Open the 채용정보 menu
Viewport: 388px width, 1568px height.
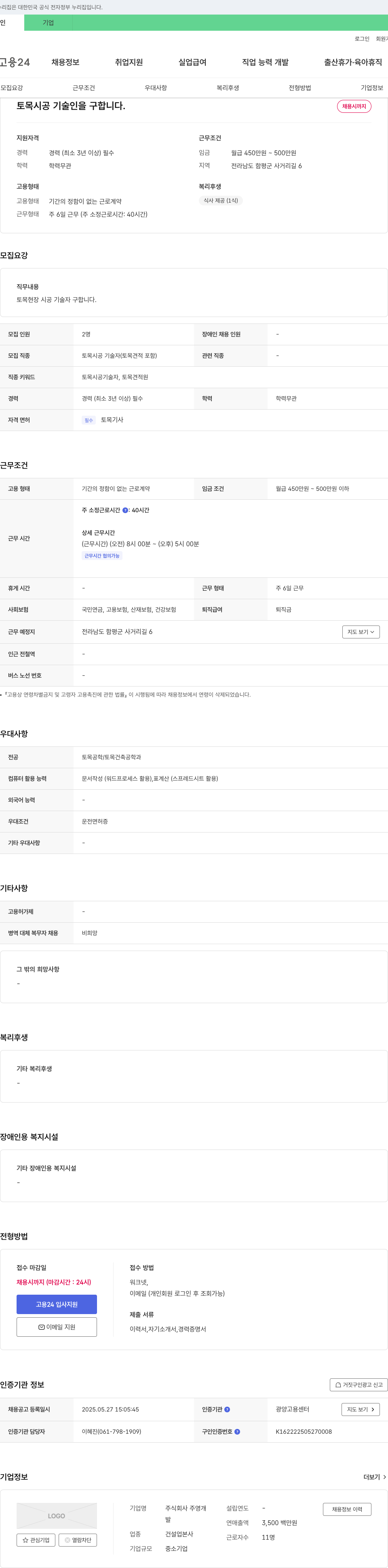[x=65, y=62]
